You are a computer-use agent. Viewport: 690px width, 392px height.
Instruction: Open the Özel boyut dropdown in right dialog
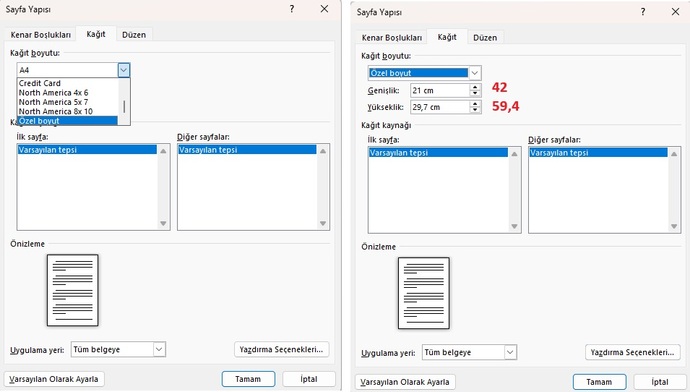click(x=475, y=73)
